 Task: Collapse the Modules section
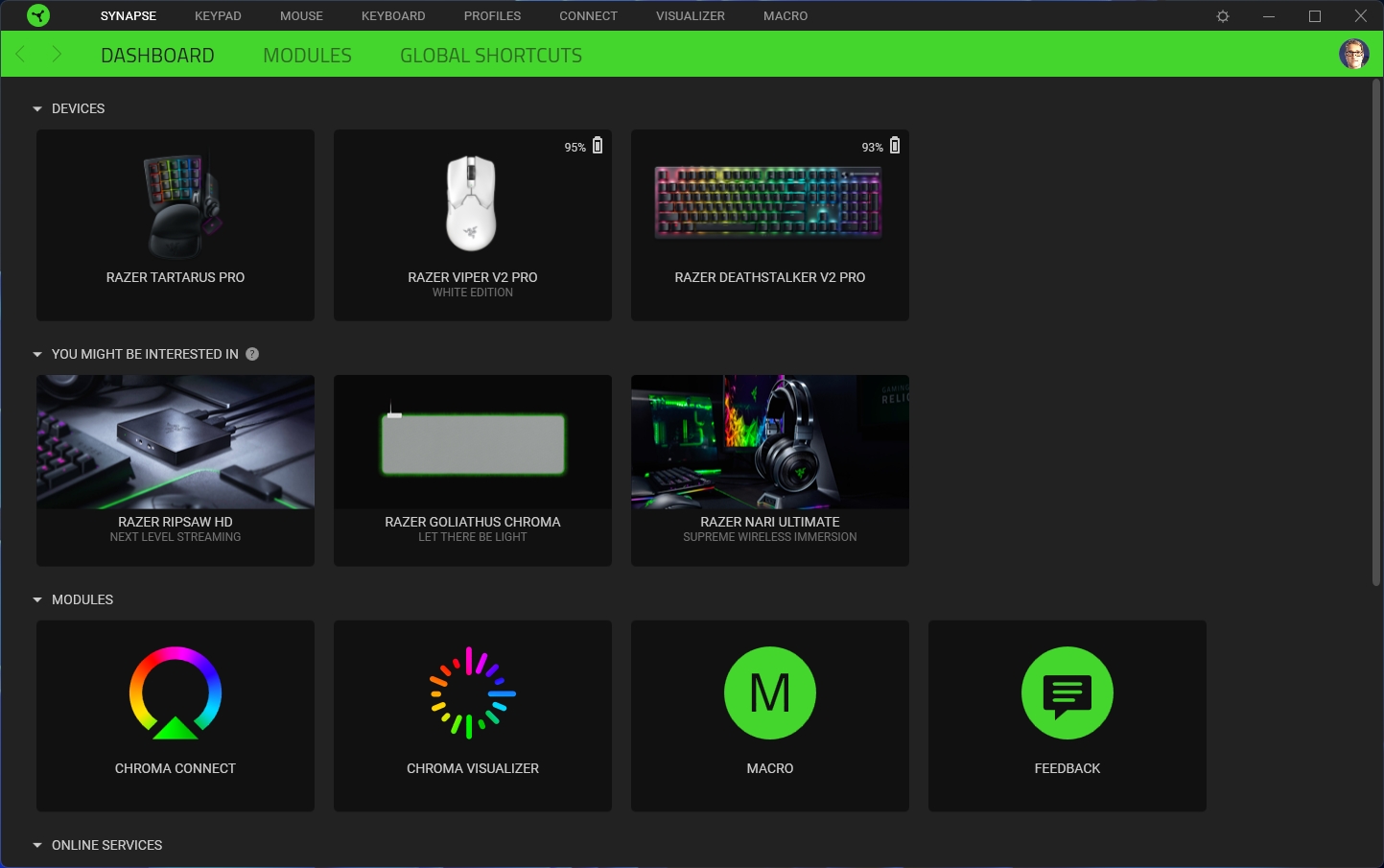37,600
